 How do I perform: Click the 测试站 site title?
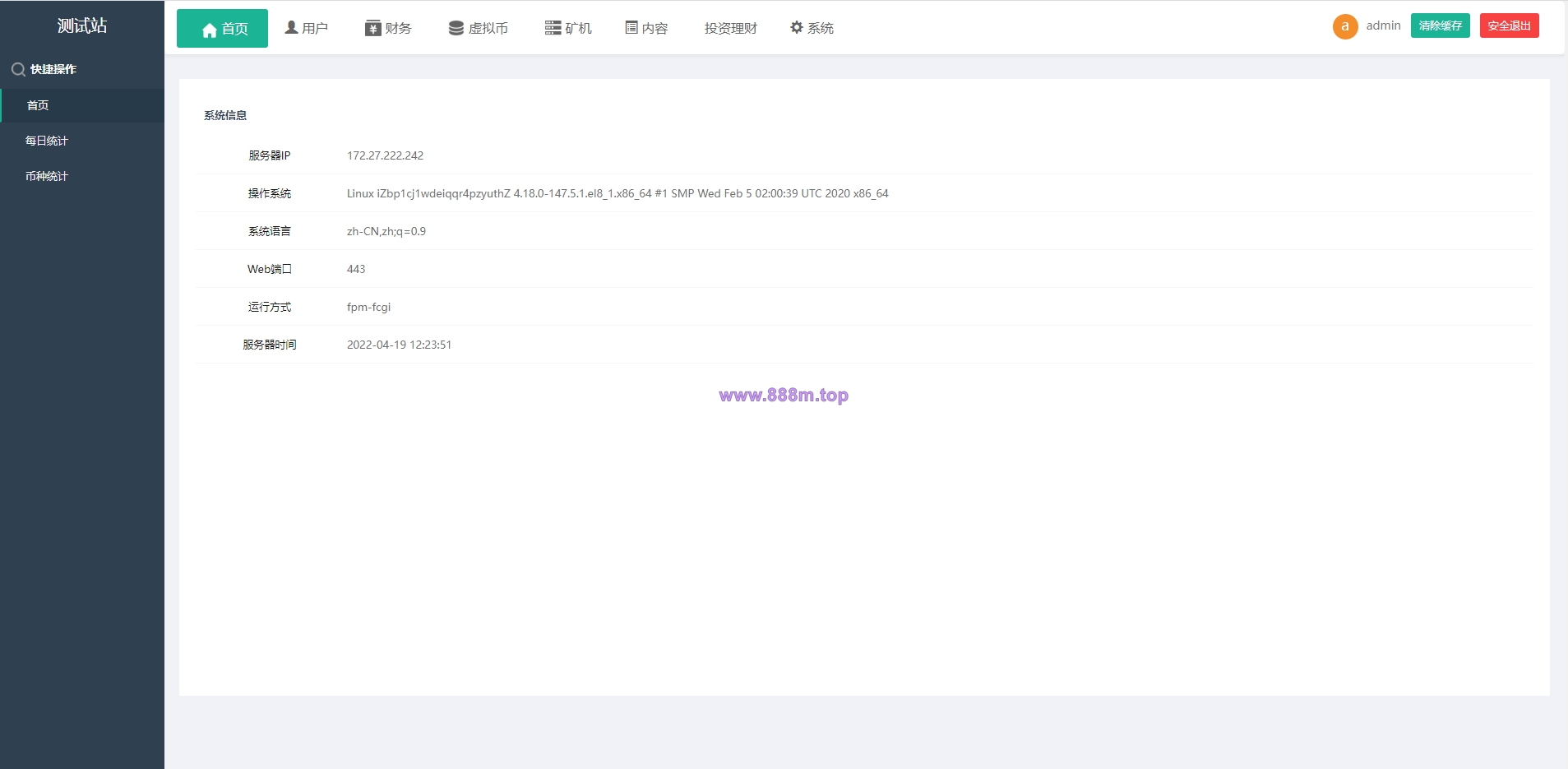pyautogui.click(x=82, y=25)
